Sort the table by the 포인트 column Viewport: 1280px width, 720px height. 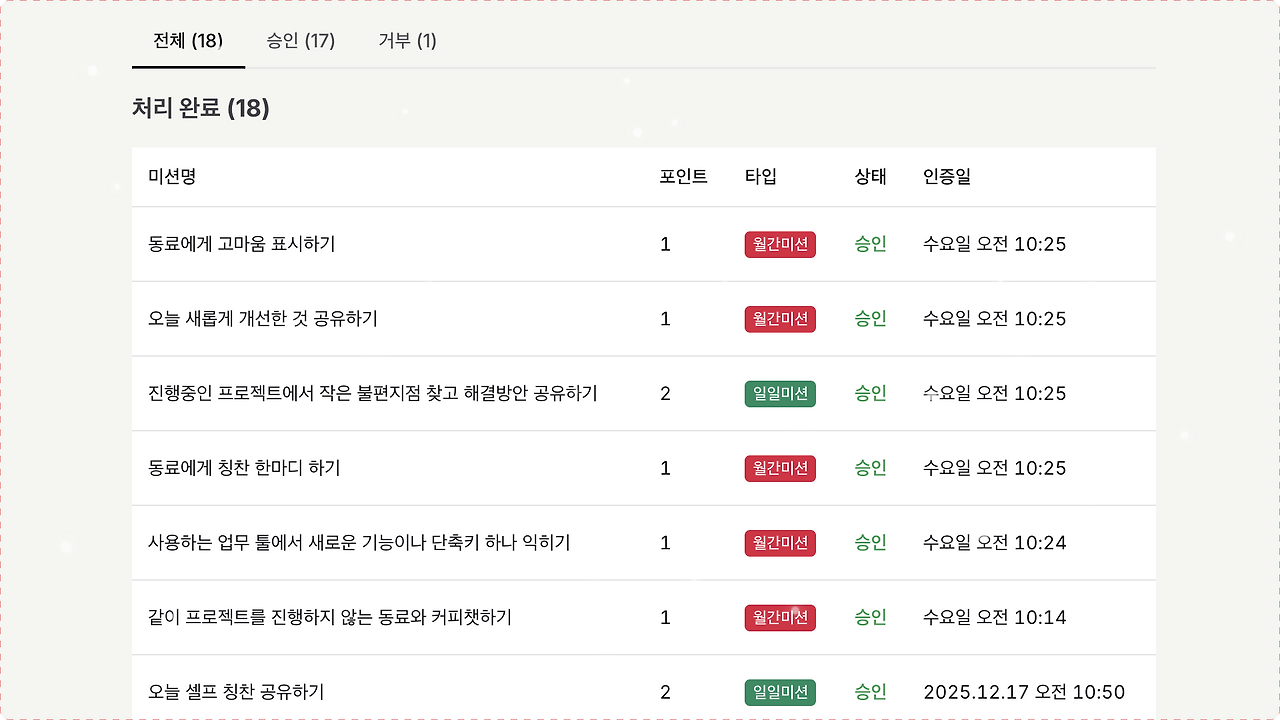(684, 176)
